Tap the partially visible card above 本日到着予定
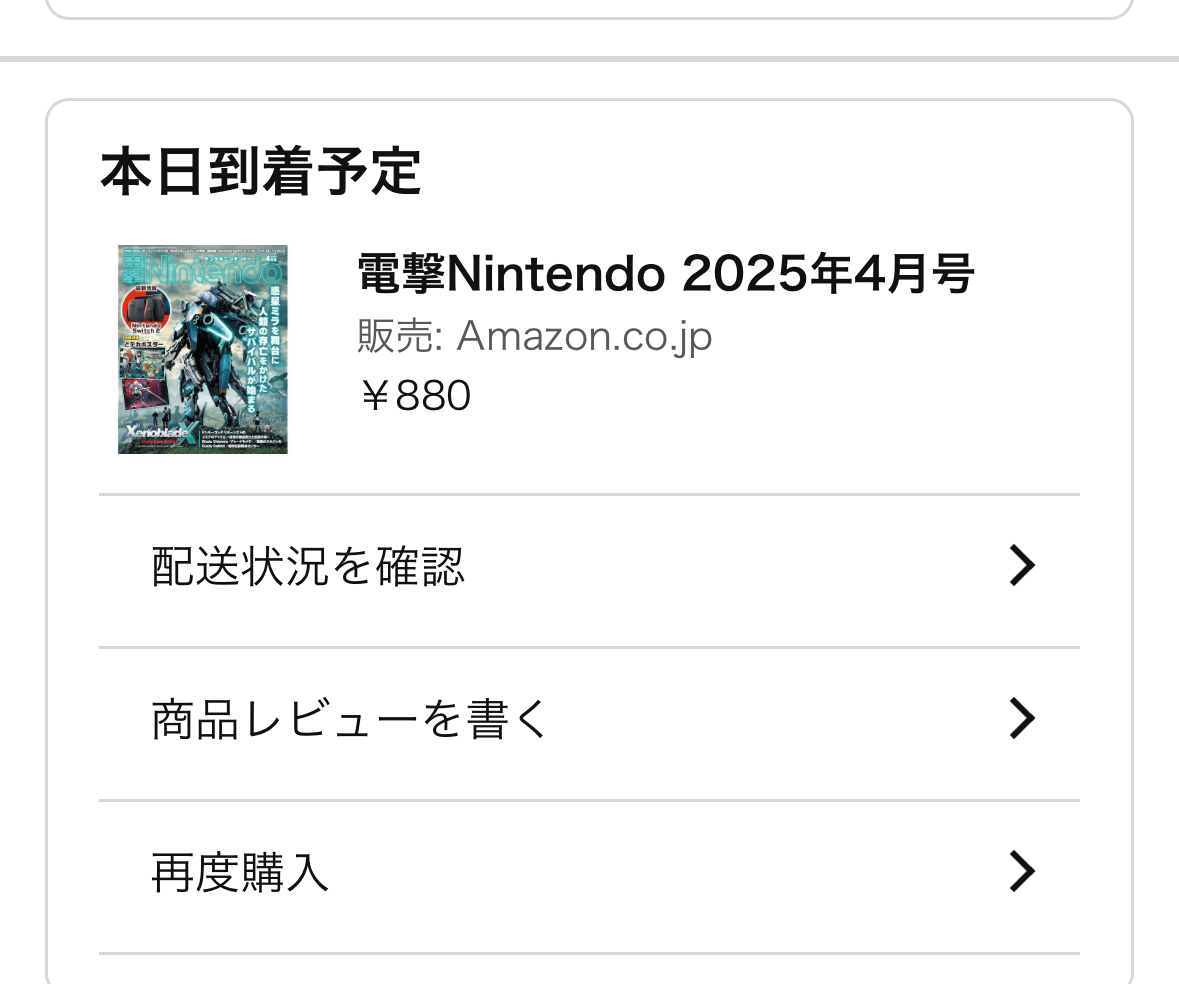This screenshot has height=984, width=1179. [x=589, y=8]
